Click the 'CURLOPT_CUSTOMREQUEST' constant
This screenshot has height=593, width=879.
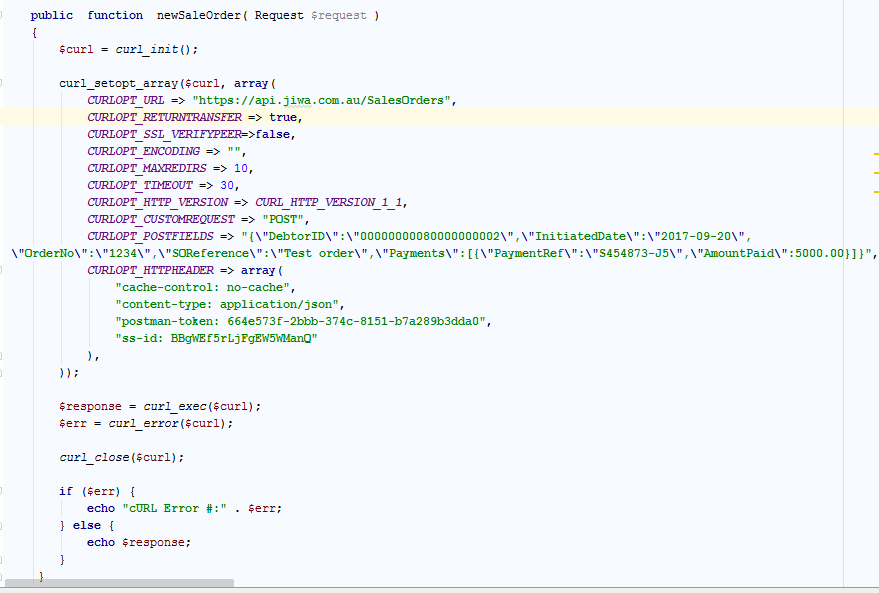[x=160, y=219]
